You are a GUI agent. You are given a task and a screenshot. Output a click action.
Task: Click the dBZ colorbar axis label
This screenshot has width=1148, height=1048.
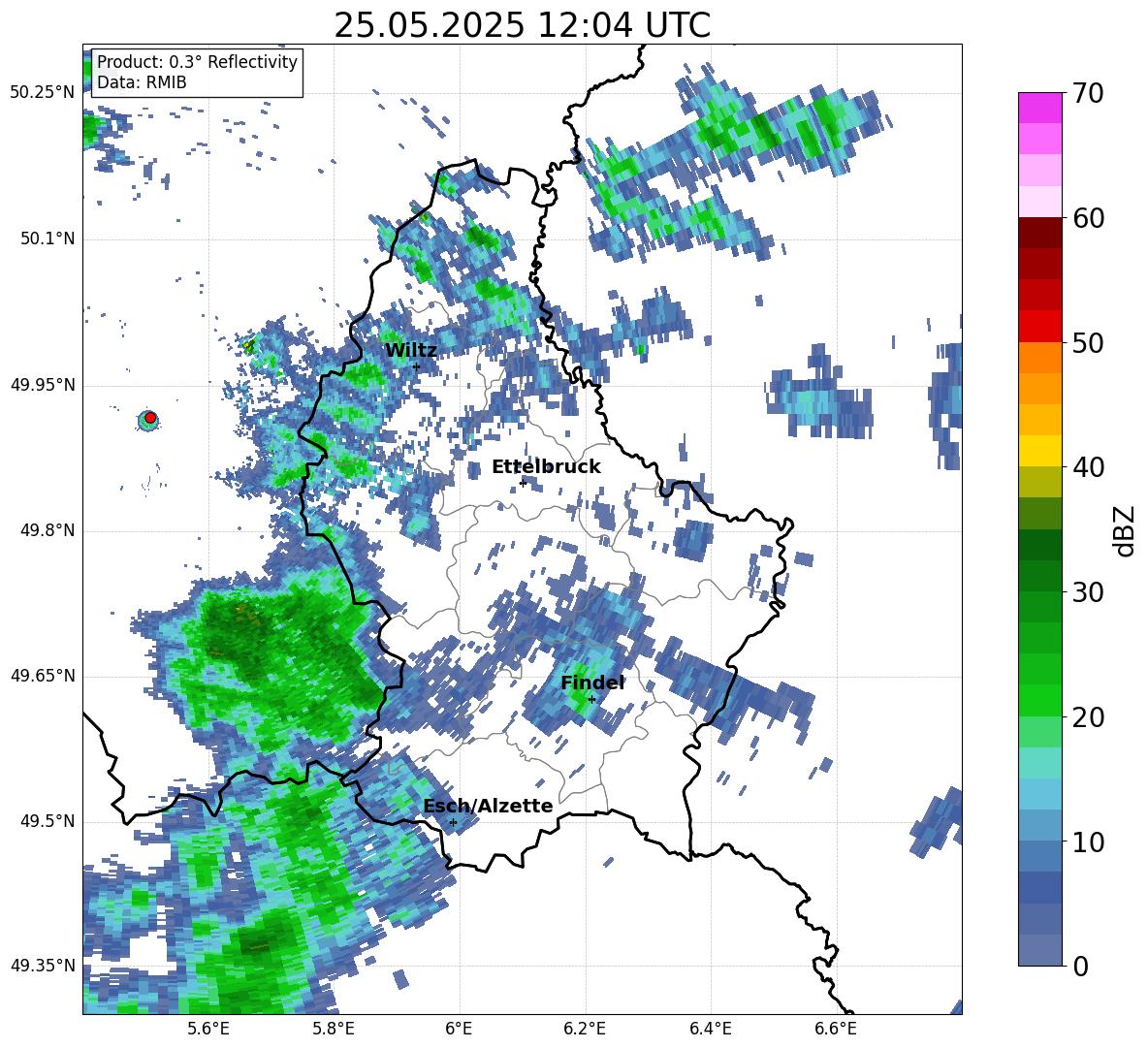1124,530
